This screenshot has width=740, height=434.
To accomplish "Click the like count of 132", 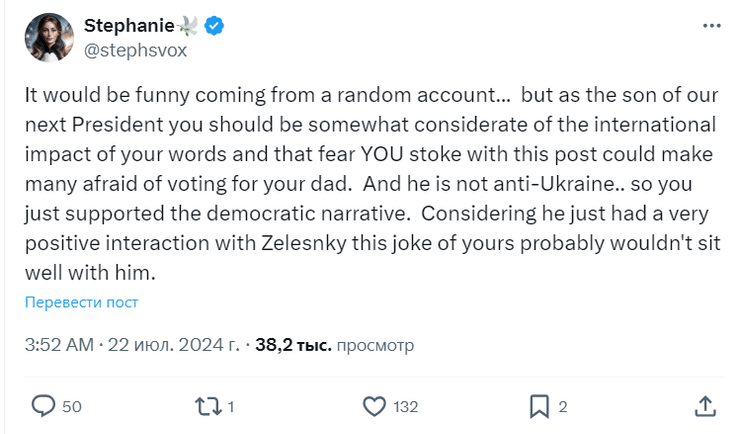I will (x=405, y=407).
